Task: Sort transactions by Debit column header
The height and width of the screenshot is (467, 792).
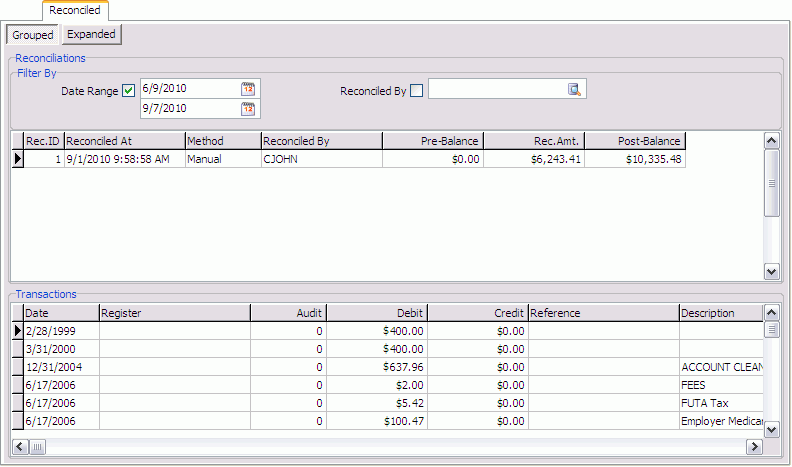Action: pyautogui.click(x=376, y=313)
